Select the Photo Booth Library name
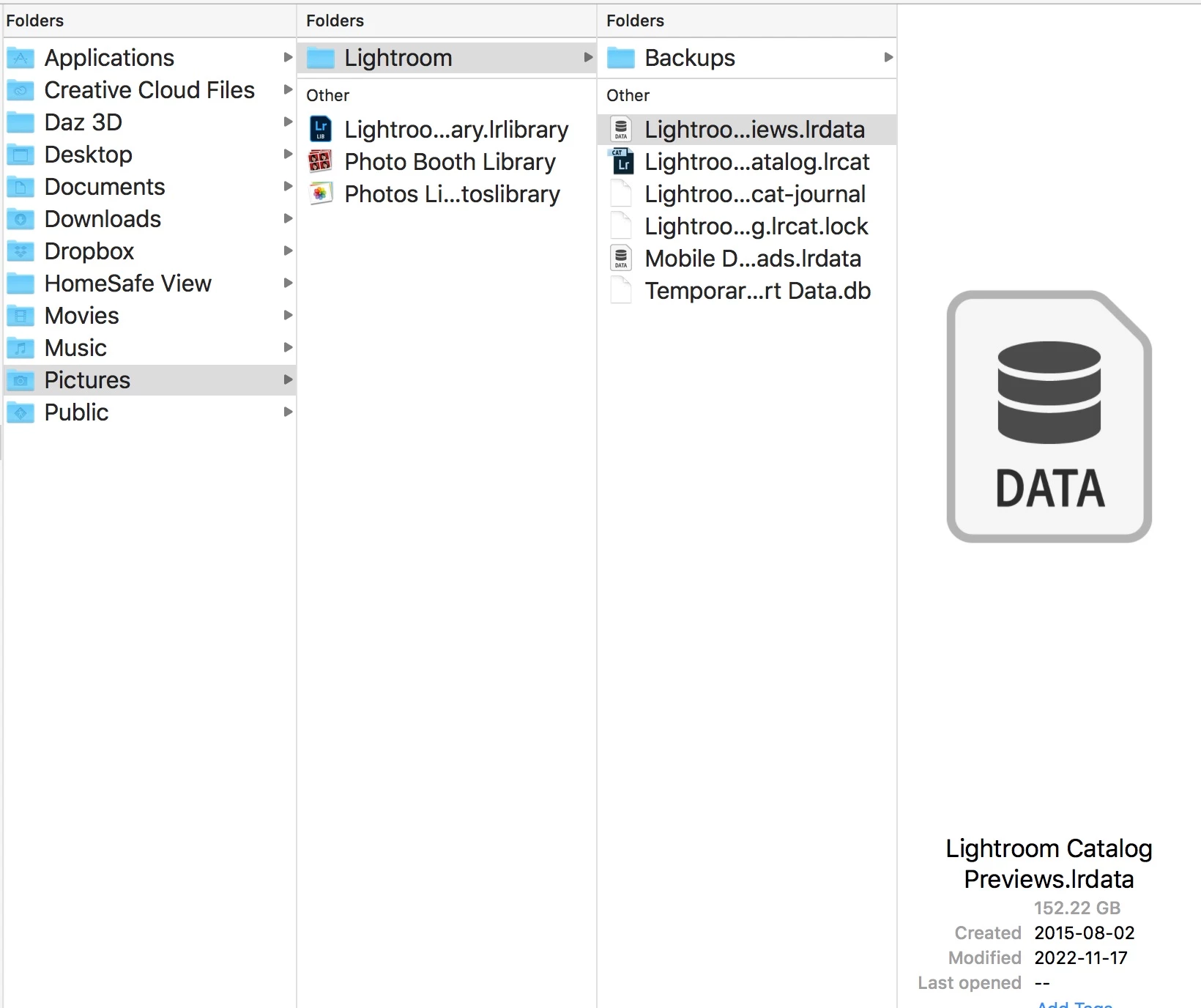This screenshot has width=1201, height=1008. click(450, 162)
